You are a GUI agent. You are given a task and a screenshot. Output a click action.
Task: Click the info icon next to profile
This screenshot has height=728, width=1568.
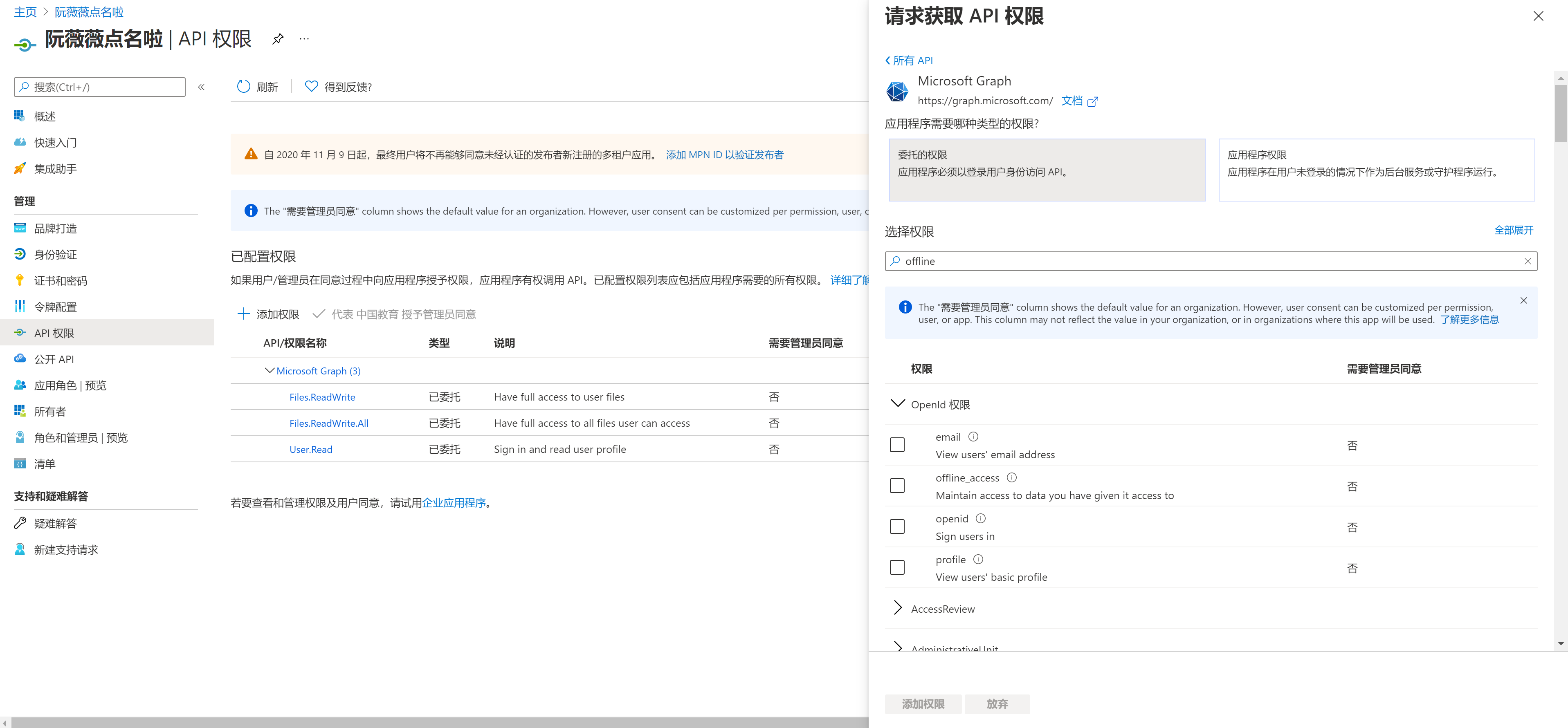[x=978, y=559]
